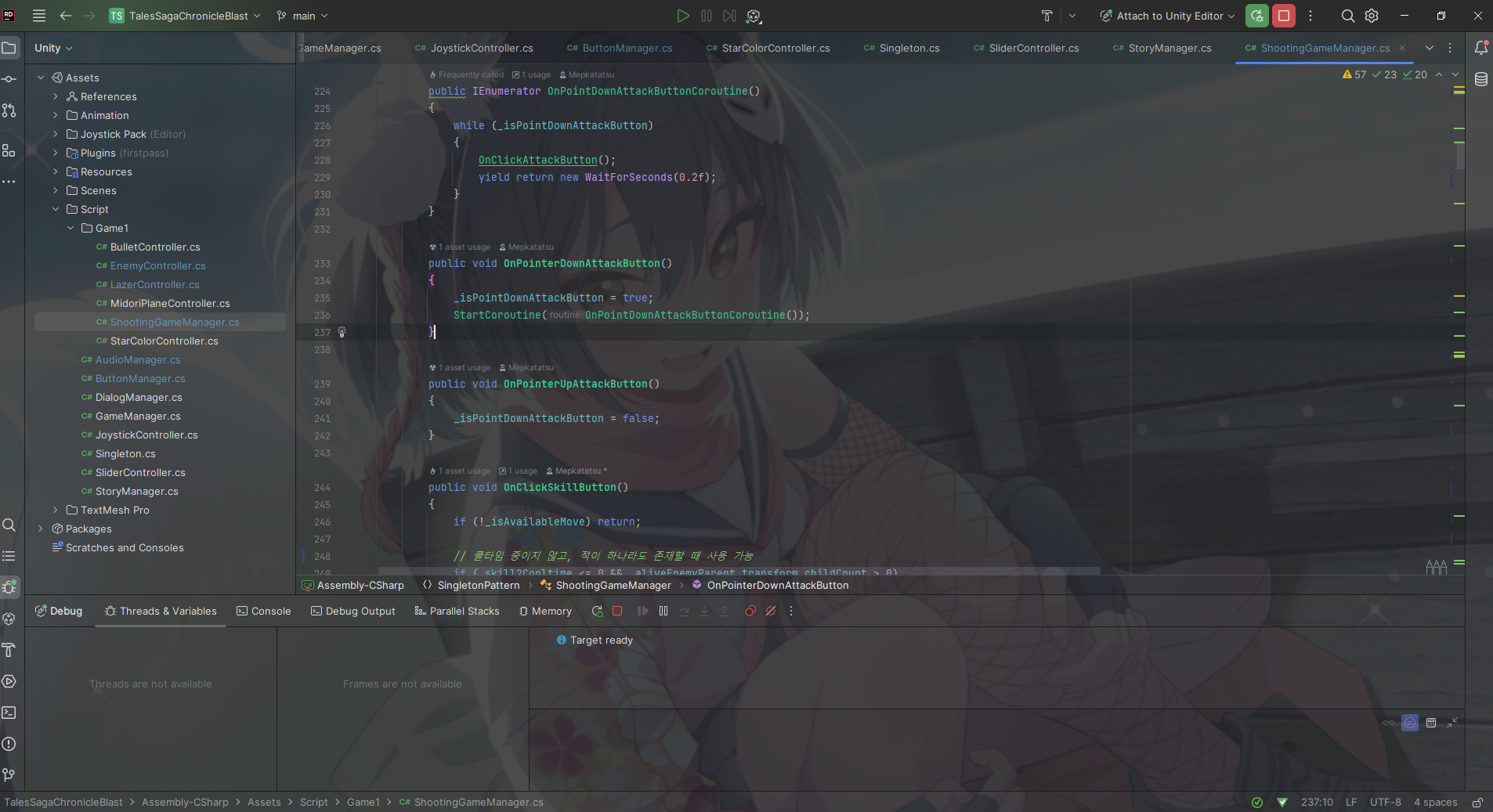This screenshot has height=812, width=1493.
Task: Open the Unity view selector dropdown
Action: click(x=53, y=48)
